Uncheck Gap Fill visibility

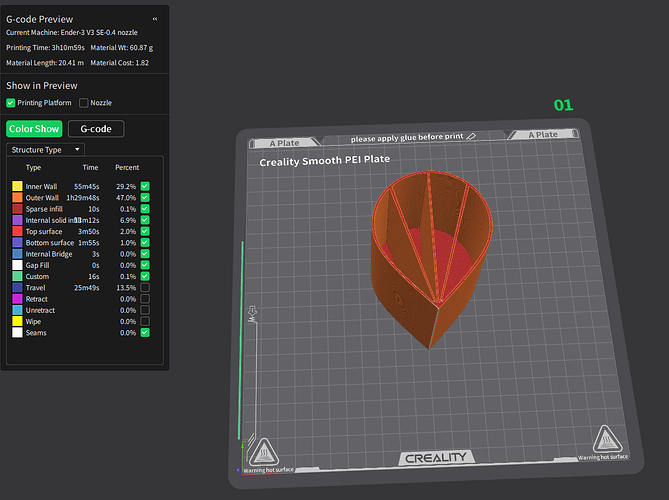pos(145,265)
